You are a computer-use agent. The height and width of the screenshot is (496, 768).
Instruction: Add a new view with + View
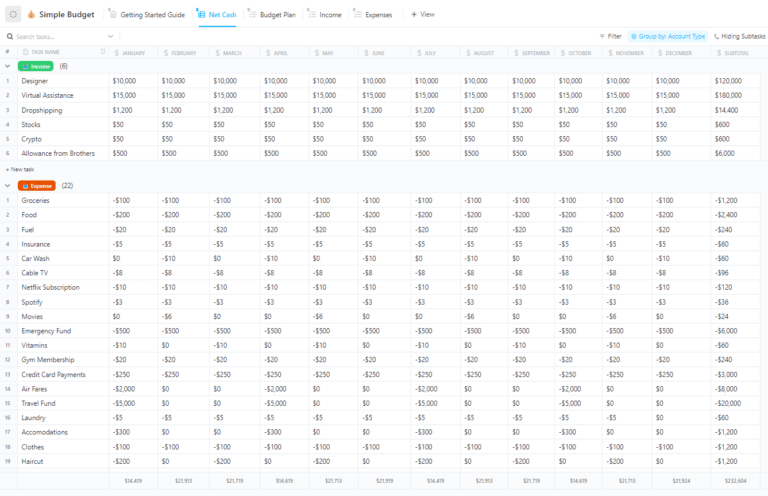(423, 15)
